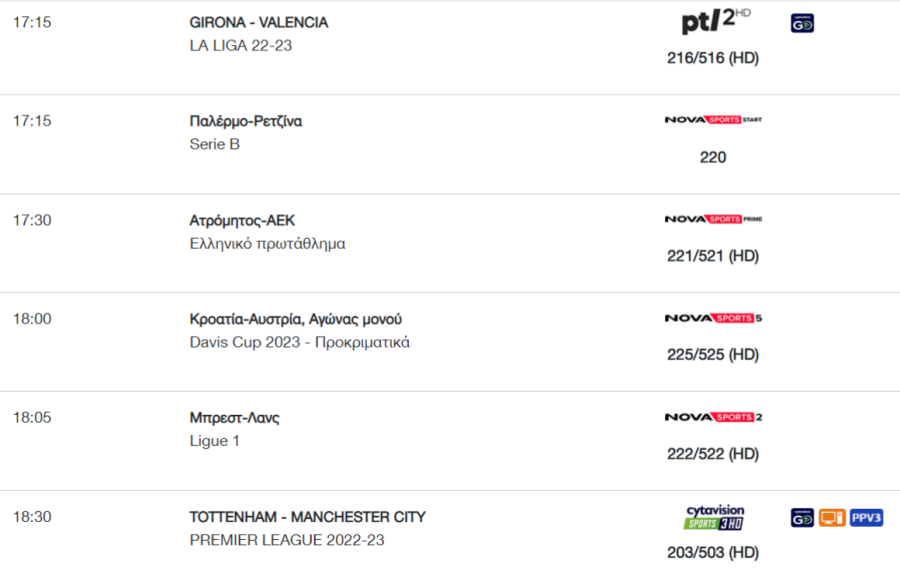Click the PT/2 HD channel logo
Screen dimensions: 900x574
(715, 21)
